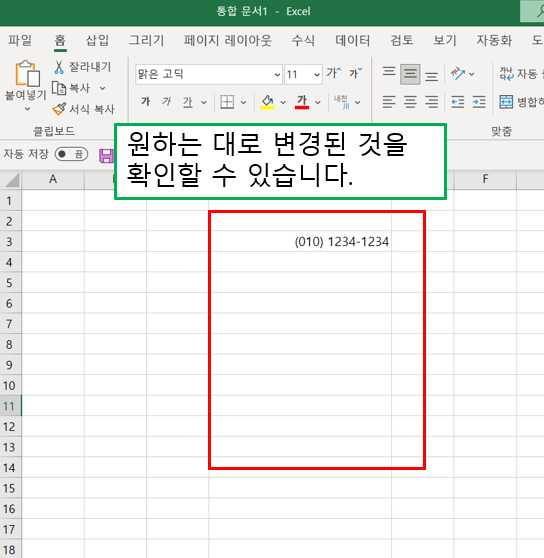Click merge and center (병합) button
This screenshot has height=558, width=544.
[521, 102]
